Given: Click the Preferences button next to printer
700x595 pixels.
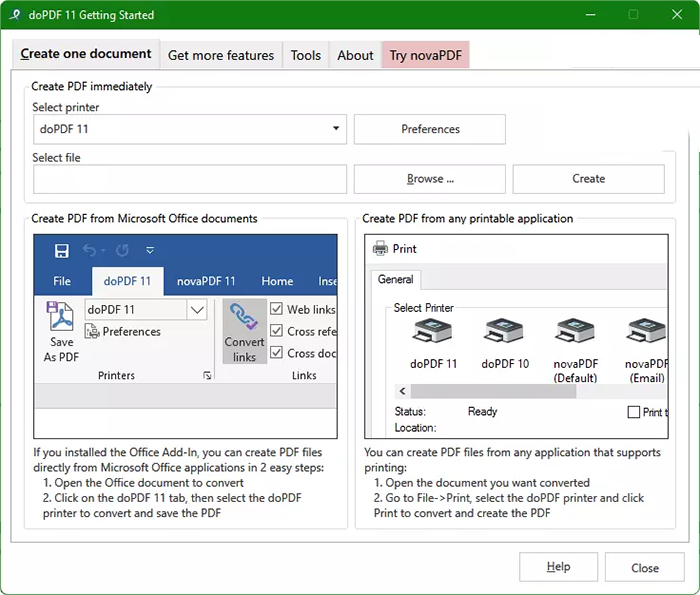Looking at the screenshot, I should [430, 129].
